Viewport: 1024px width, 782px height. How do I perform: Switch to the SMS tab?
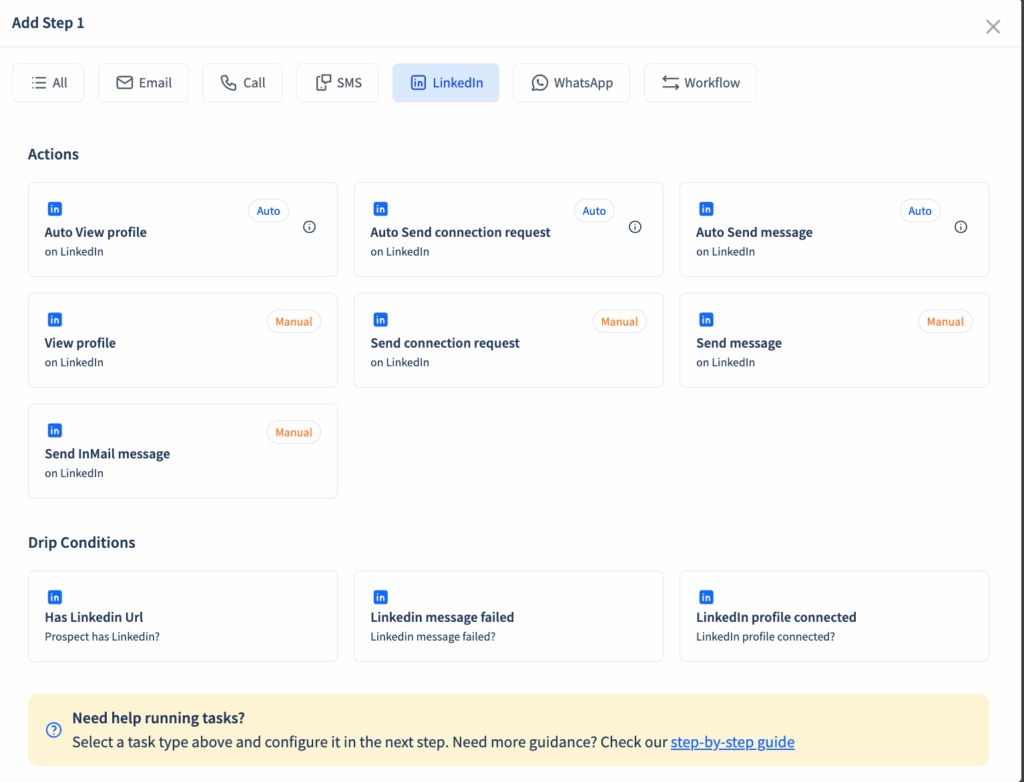coord(338,82)
